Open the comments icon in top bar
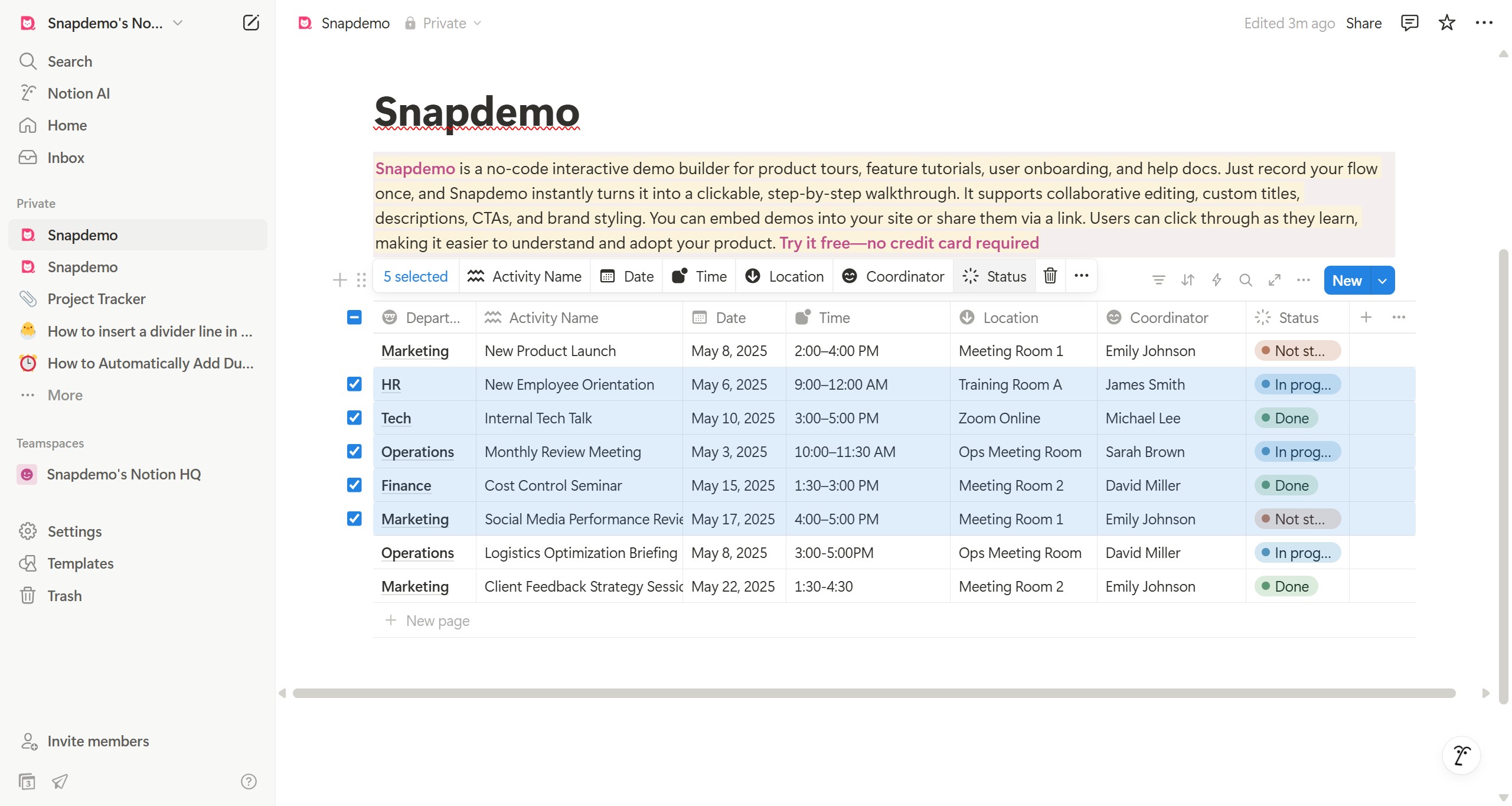 click(1409, 23)
